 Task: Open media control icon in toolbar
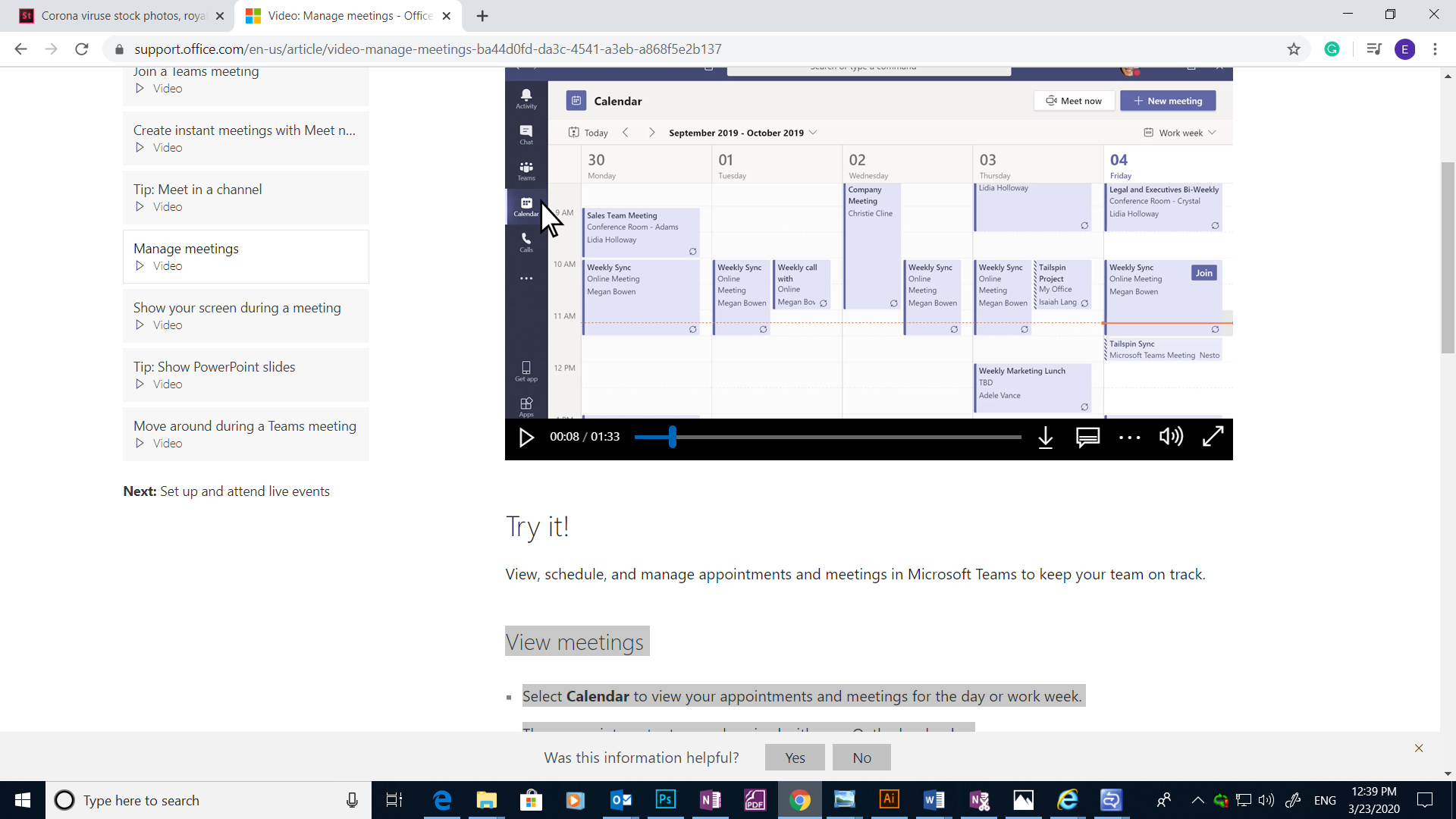click(x=1373, y=49)
